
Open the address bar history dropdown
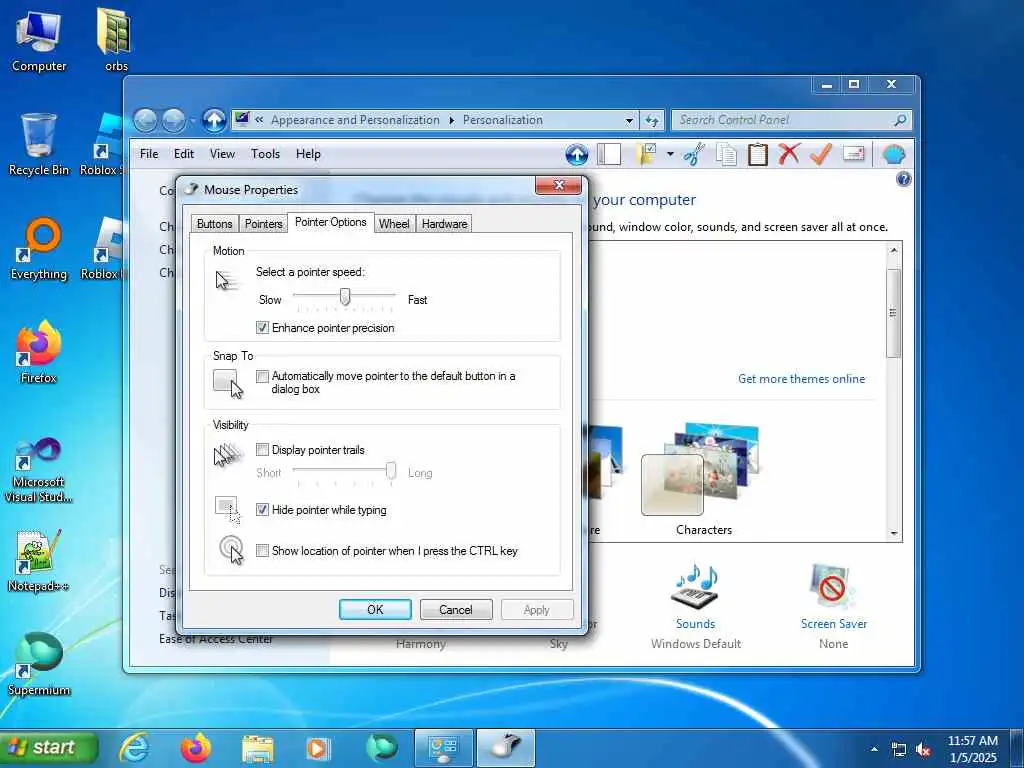(x=629, y=121)
